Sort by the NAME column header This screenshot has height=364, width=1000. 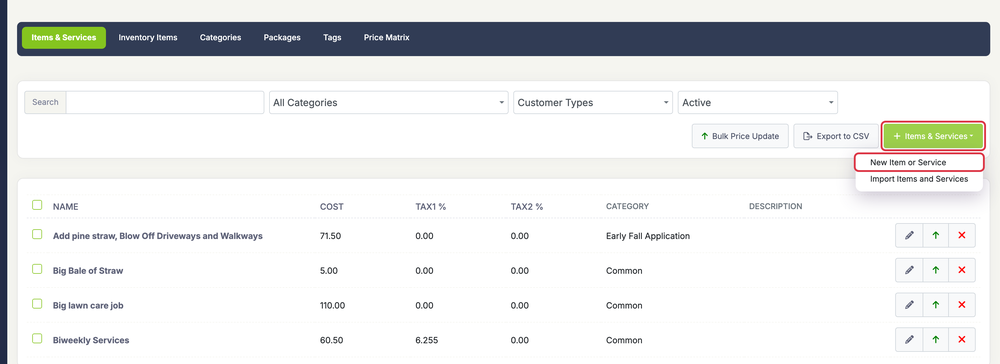tap(66, 207)
